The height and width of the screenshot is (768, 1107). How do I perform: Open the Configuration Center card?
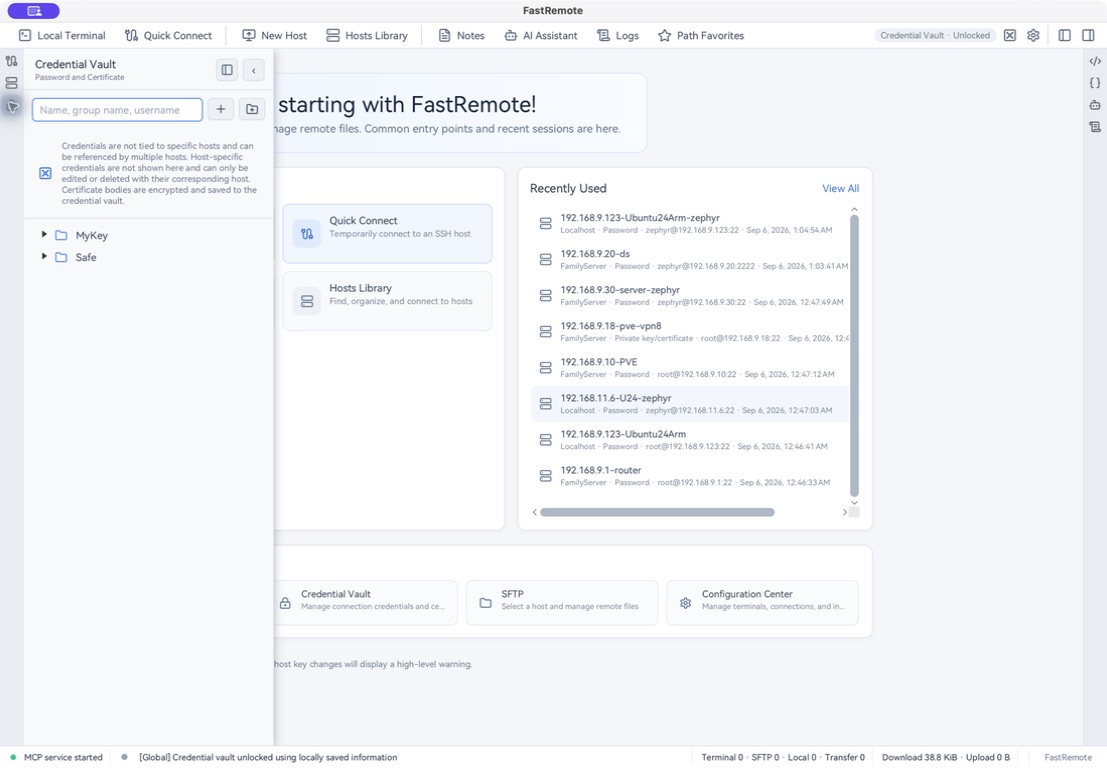762,603
